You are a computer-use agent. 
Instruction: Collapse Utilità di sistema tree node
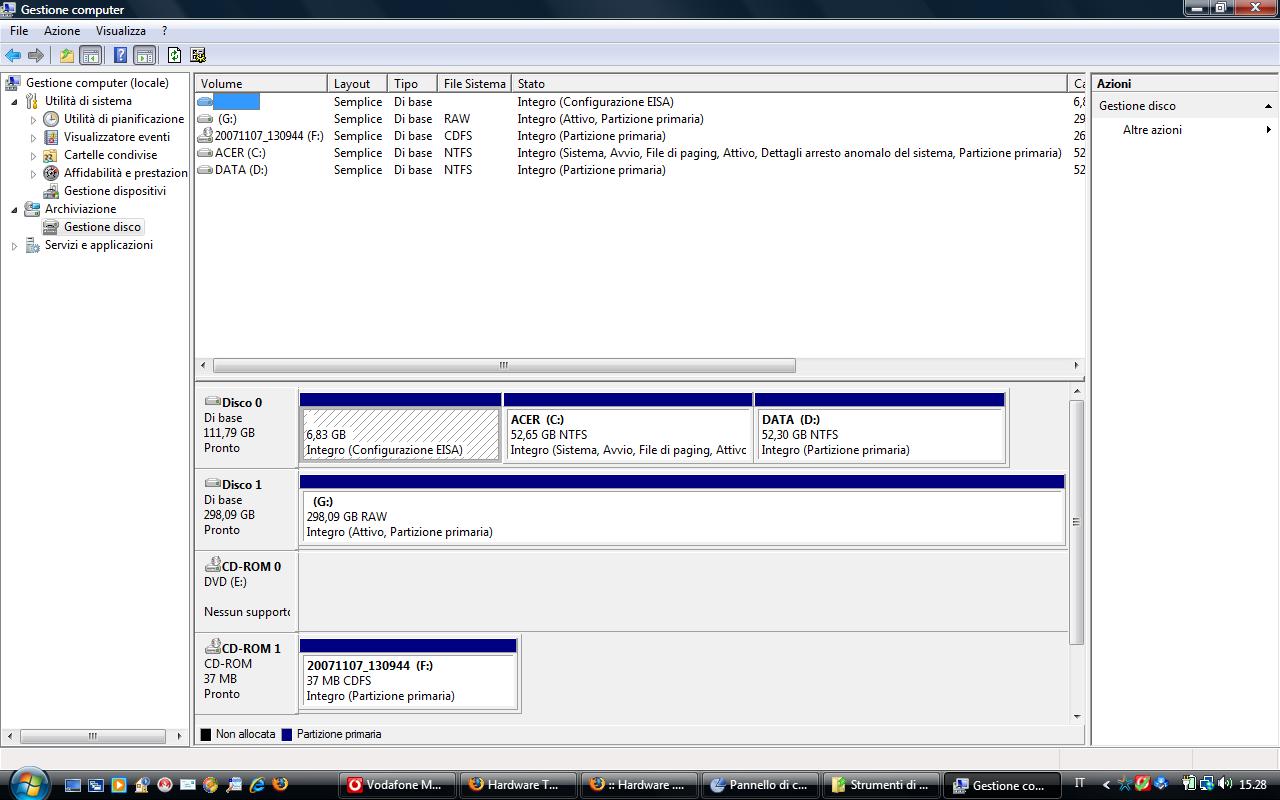coord(14,101)
